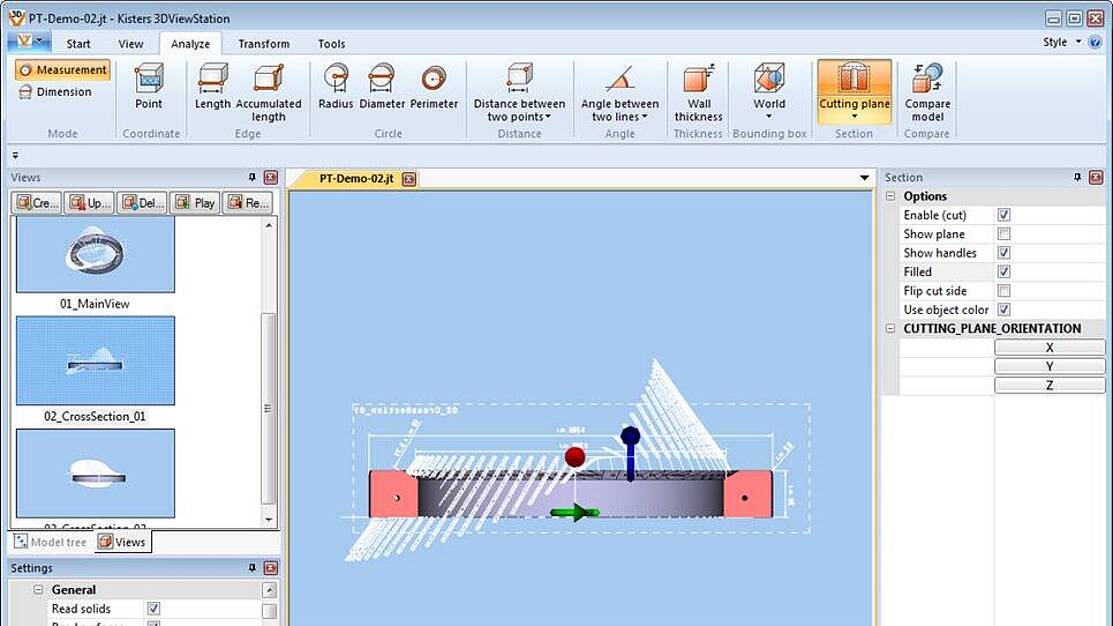
Task: Open the application logo menu button
Action: point(29,42)
